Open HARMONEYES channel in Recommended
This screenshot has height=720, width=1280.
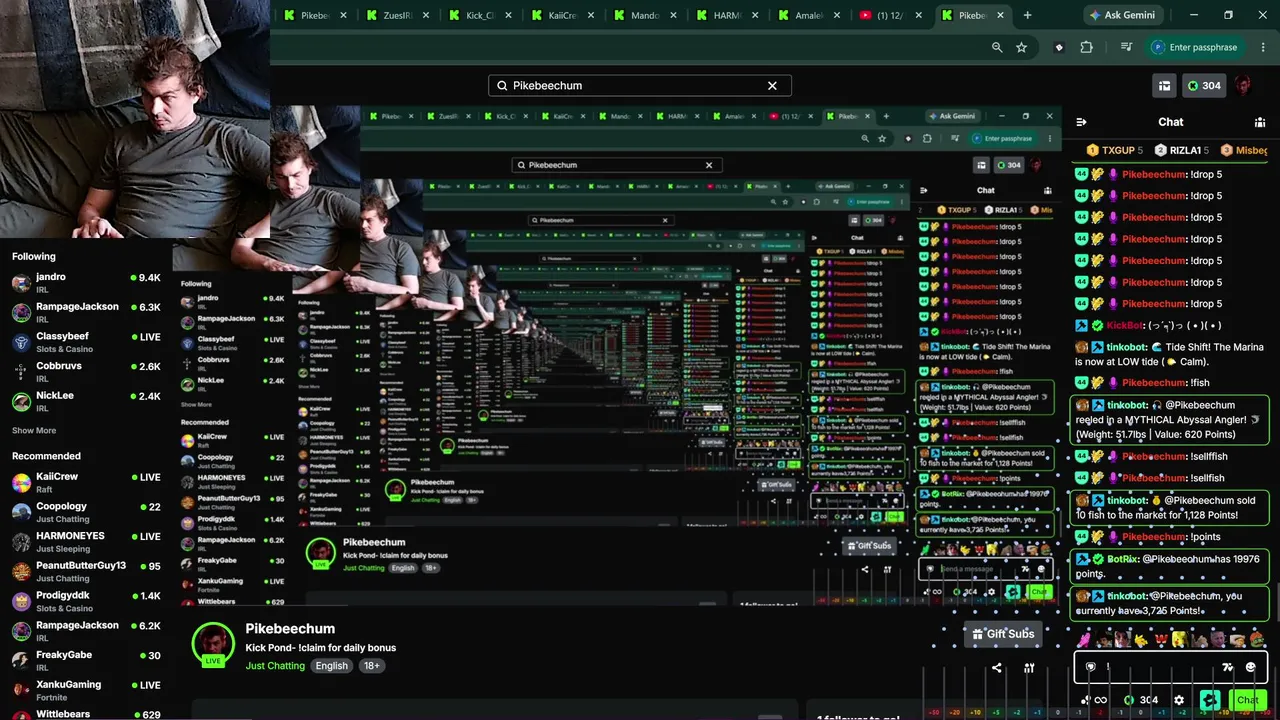point(86,542)
